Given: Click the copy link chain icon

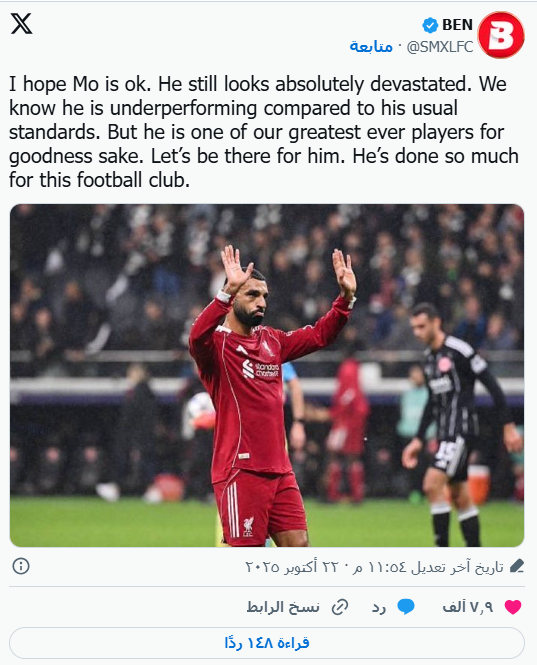Looking at the screenshot, I should point(340,607).
